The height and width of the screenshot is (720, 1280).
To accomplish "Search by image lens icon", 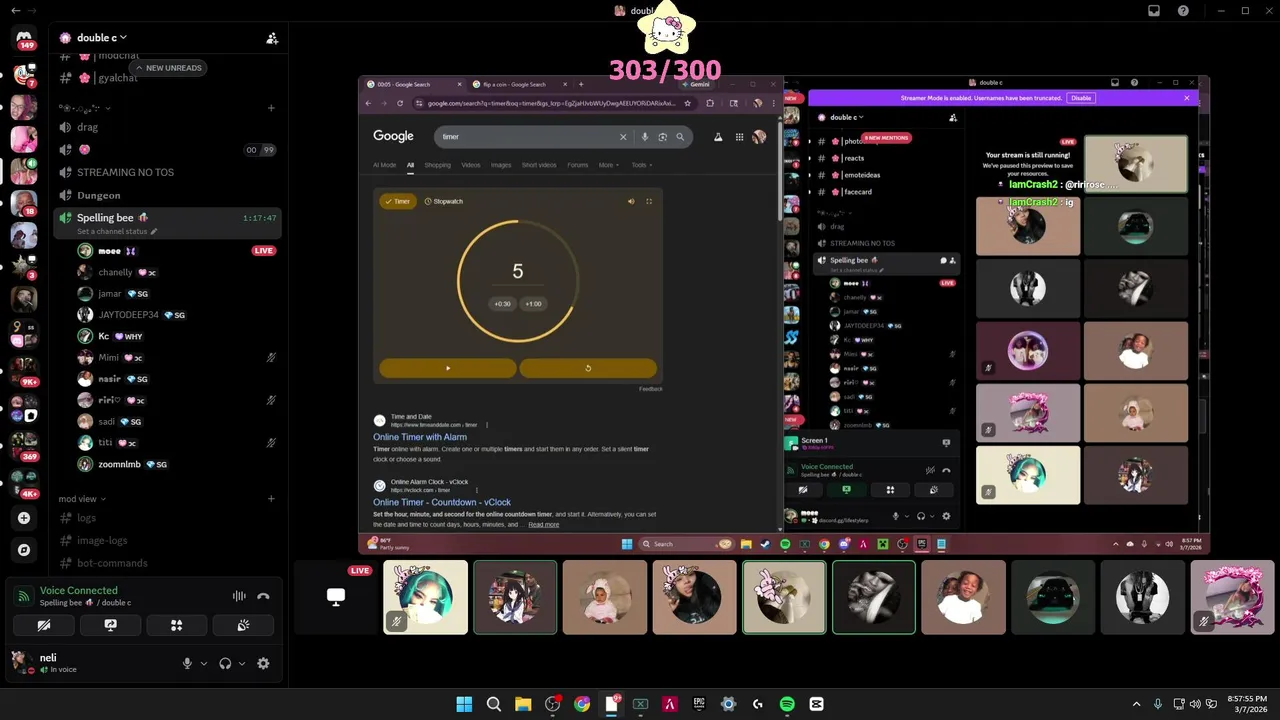I will pyautogui.click(x=662, y=137).
